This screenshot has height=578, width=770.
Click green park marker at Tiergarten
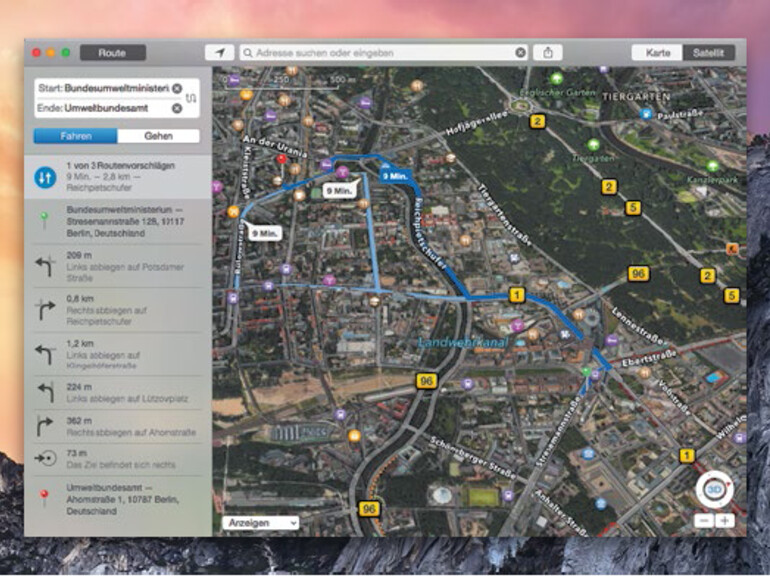point(593,144)
